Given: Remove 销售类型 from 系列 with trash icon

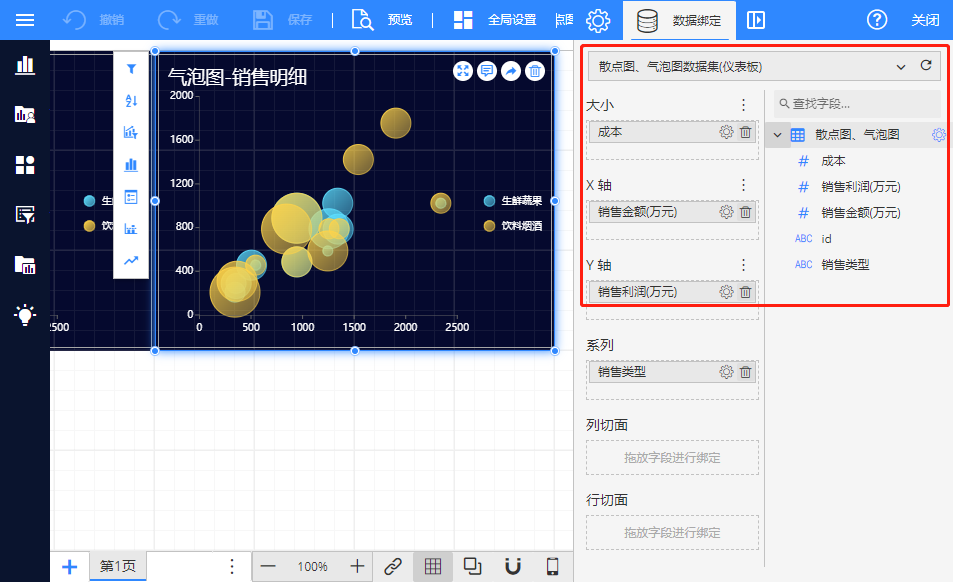Looking at the screenshot, I should pyautogui.click(x=745, y=372).
